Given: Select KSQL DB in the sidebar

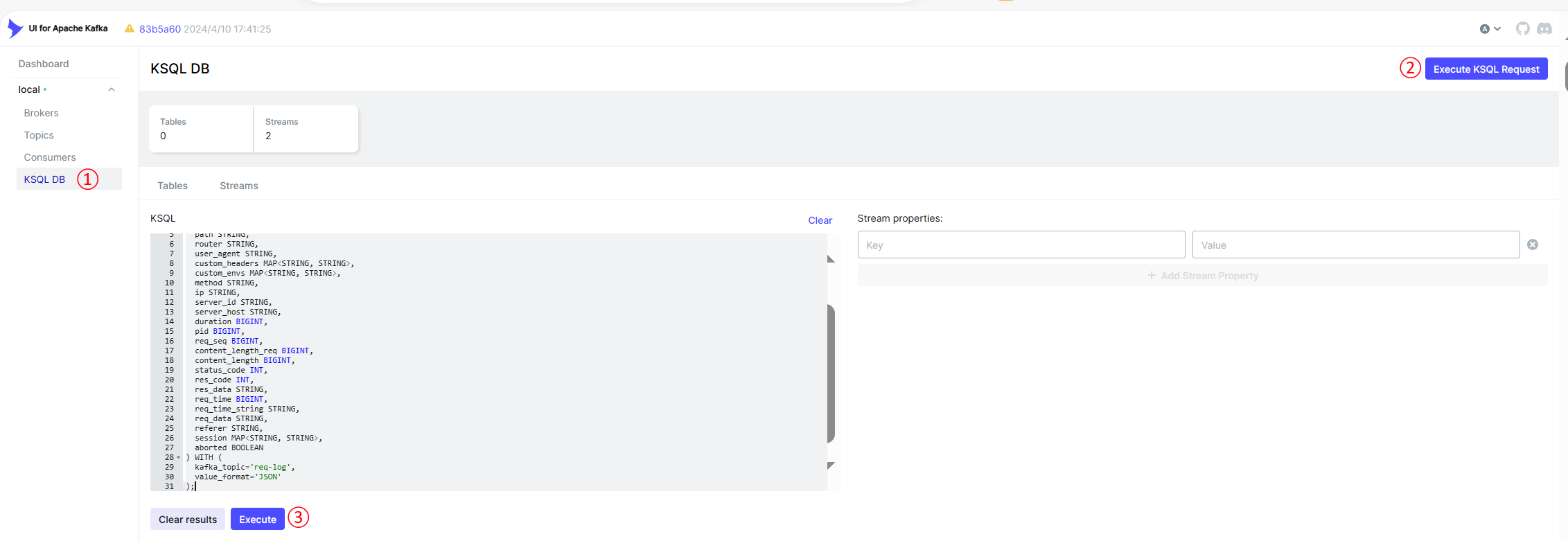Looking at the screenshot, I should [x=44, y=179].
